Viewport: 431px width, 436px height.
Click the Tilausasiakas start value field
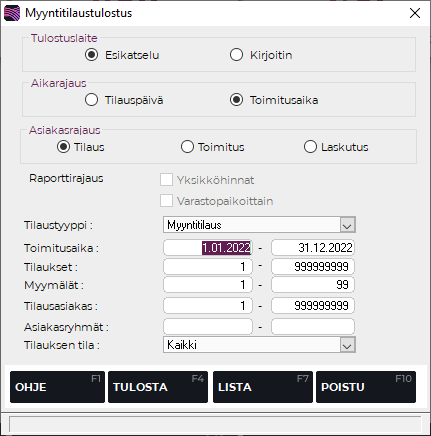click(x=208, y=306)
